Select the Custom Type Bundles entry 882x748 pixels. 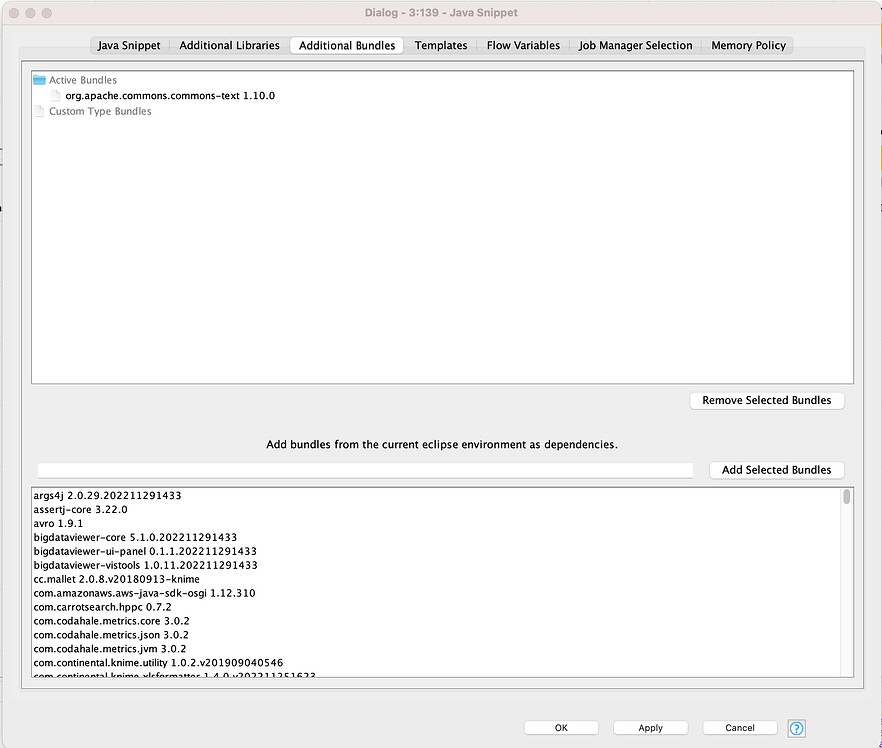coord(100,111)
